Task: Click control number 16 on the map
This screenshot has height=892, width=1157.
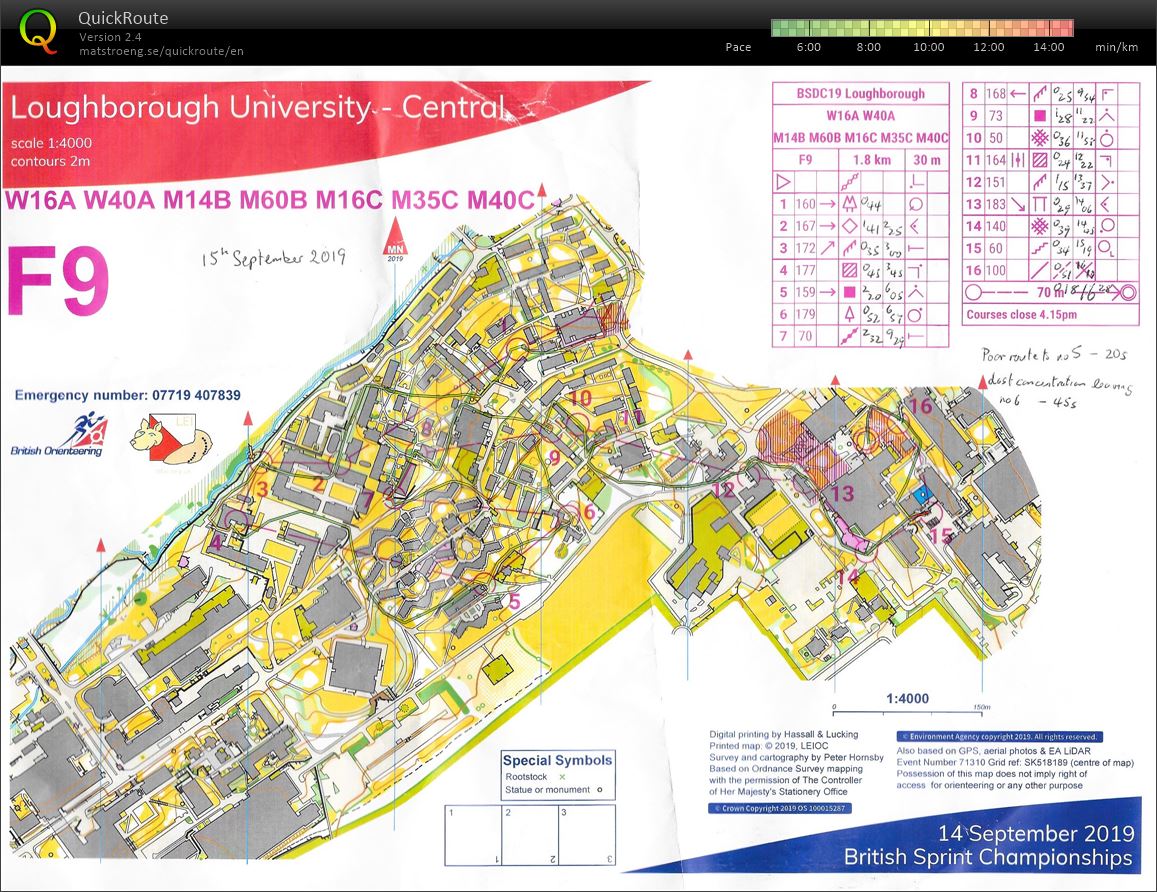Action: (920, 405)
